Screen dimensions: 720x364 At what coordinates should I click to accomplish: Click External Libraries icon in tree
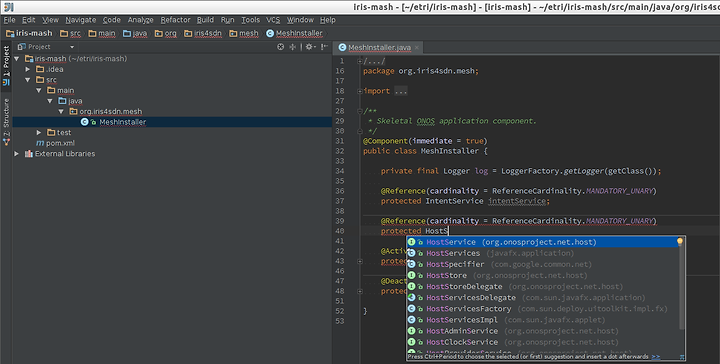tap(29, 154)
